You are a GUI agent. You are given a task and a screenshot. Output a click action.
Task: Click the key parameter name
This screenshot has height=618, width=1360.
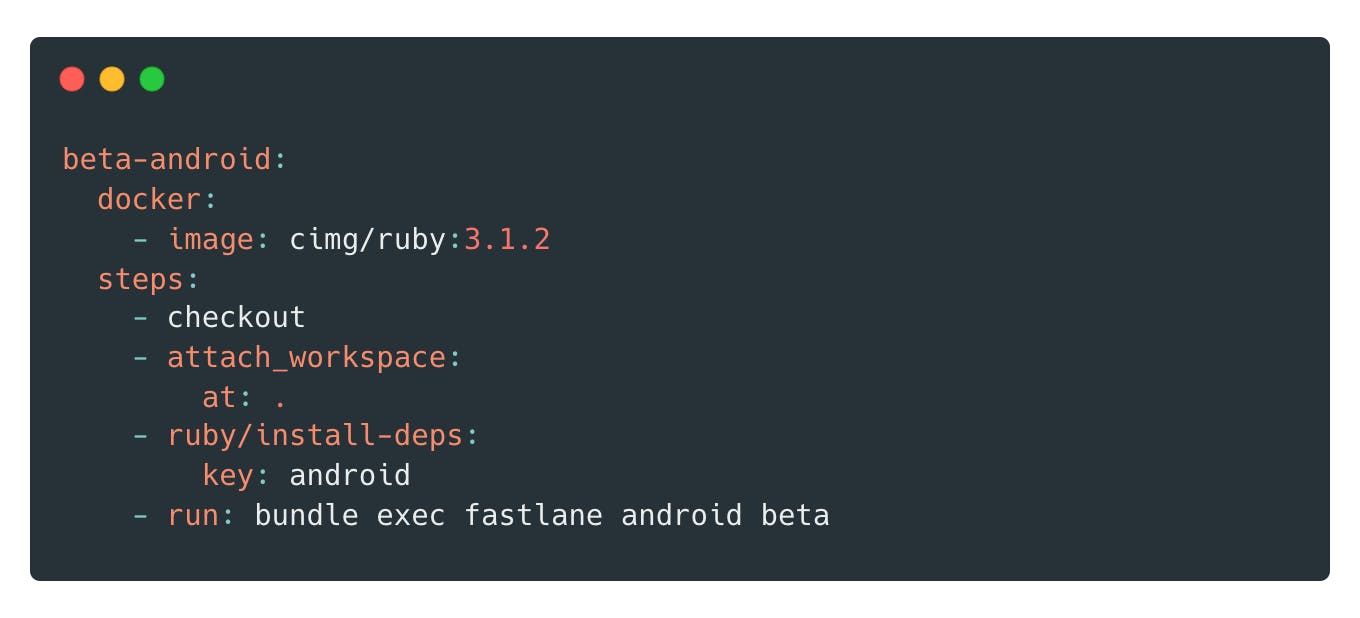tap(227, 475)
